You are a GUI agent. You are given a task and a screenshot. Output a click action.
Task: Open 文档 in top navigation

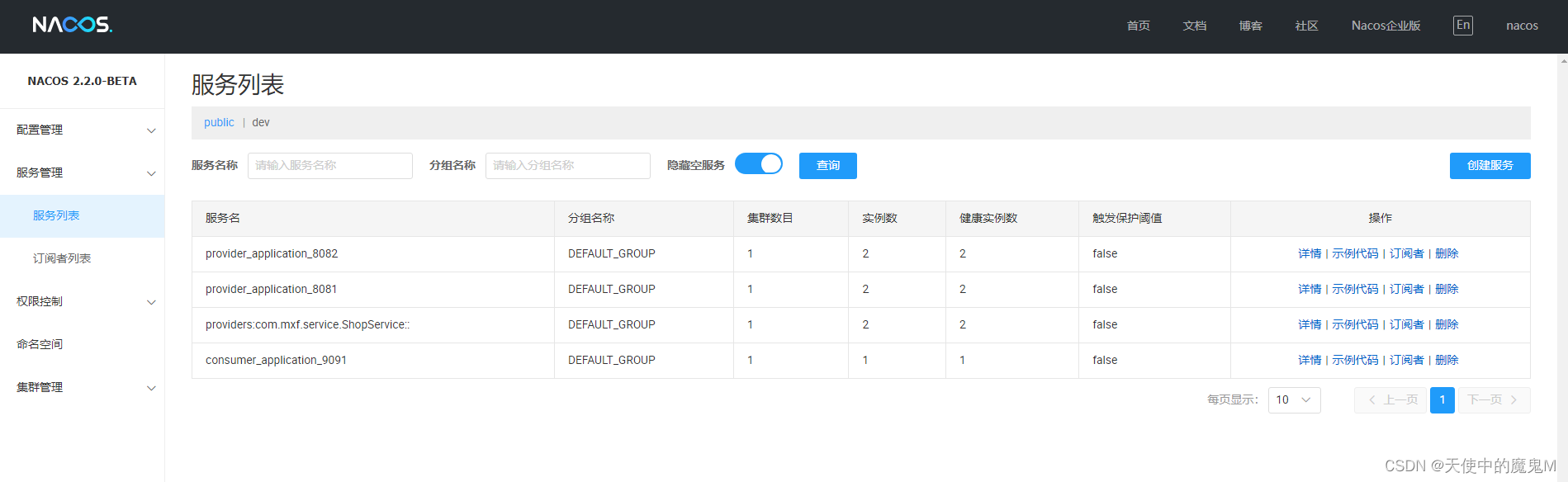point(1195,26)
